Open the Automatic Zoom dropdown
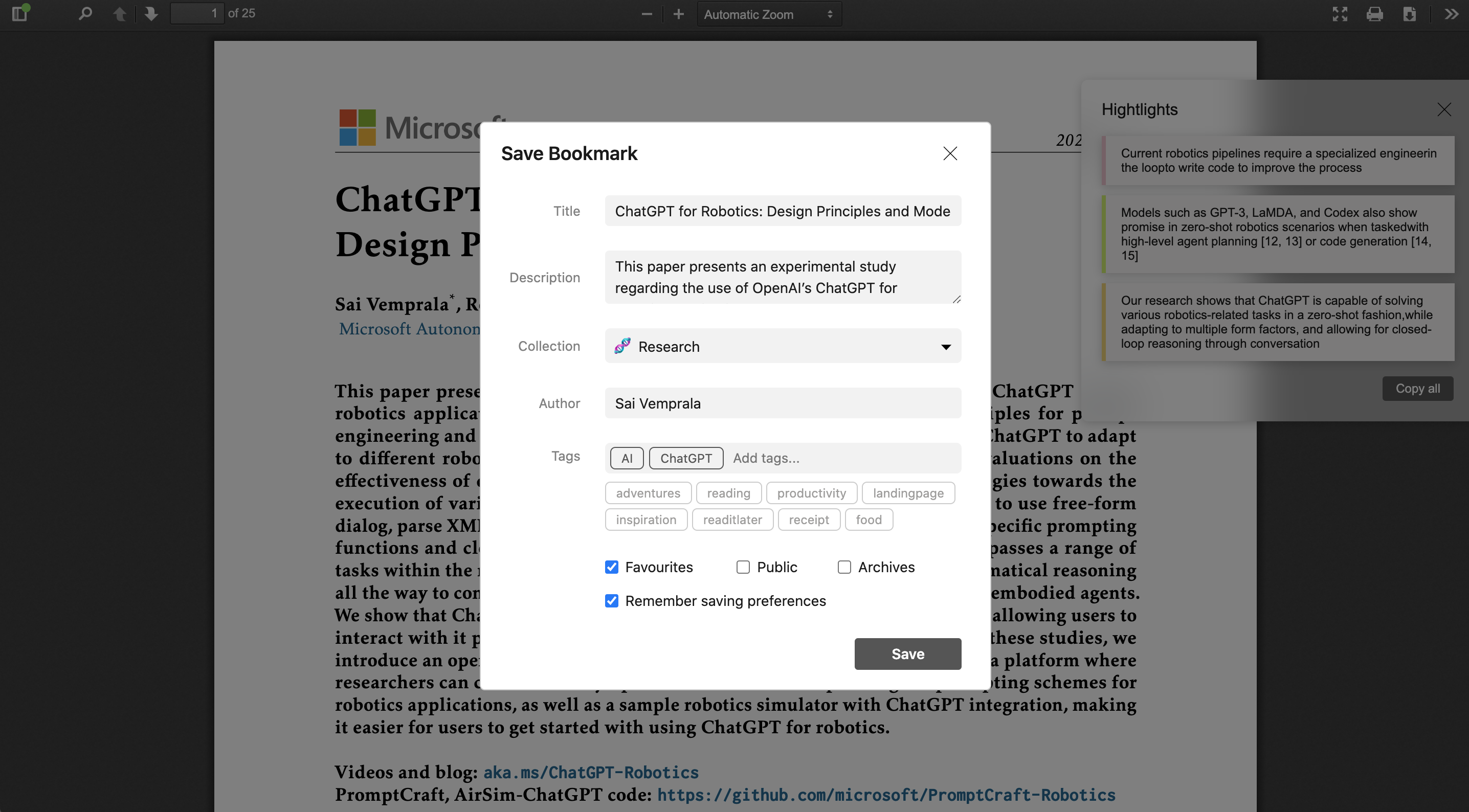Screen dimensions: 1469x812 pos(766,14)
